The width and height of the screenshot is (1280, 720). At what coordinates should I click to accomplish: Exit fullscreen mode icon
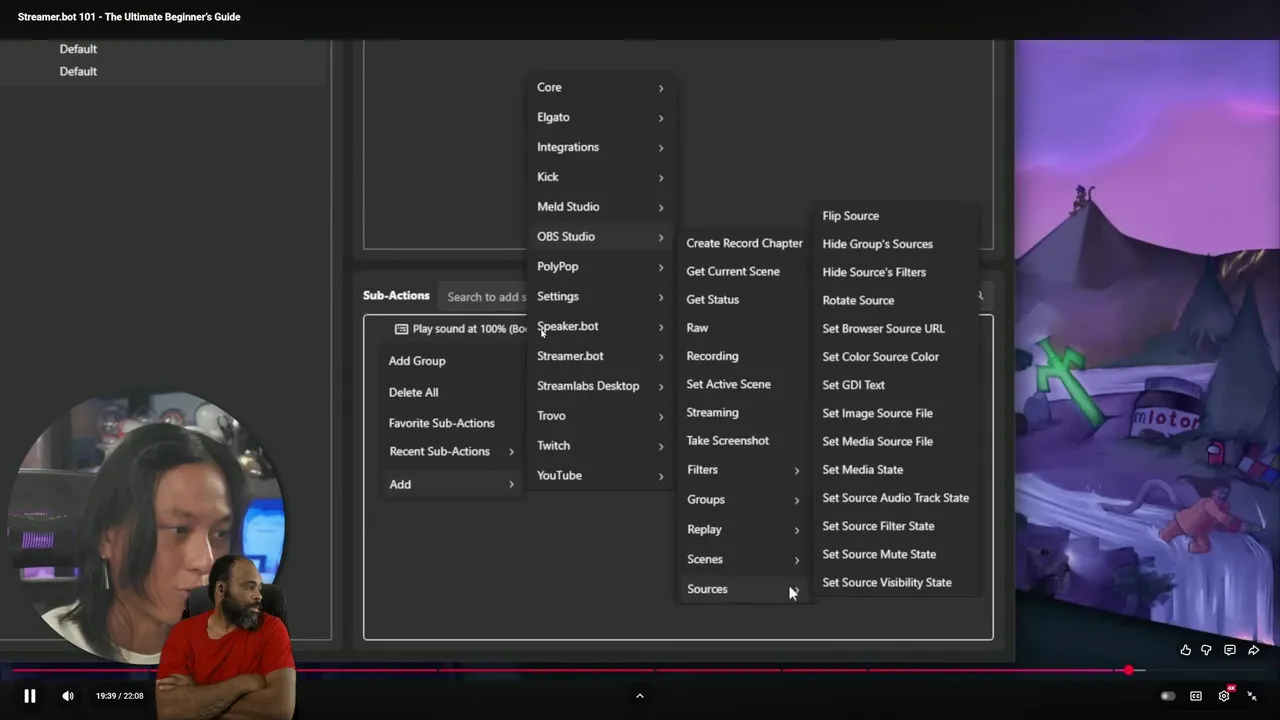(x=1252, y=696)
